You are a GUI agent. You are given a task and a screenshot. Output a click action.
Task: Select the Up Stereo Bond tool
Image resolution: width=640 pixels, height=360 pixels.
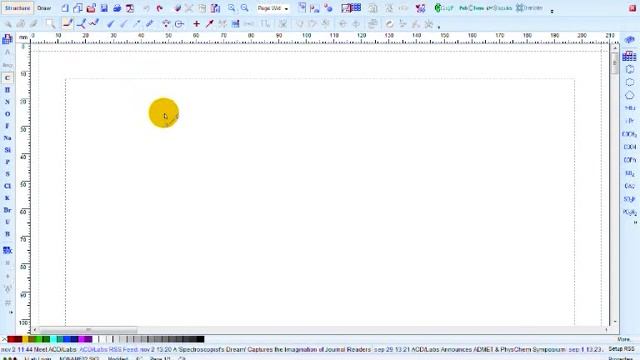(110, 24)
